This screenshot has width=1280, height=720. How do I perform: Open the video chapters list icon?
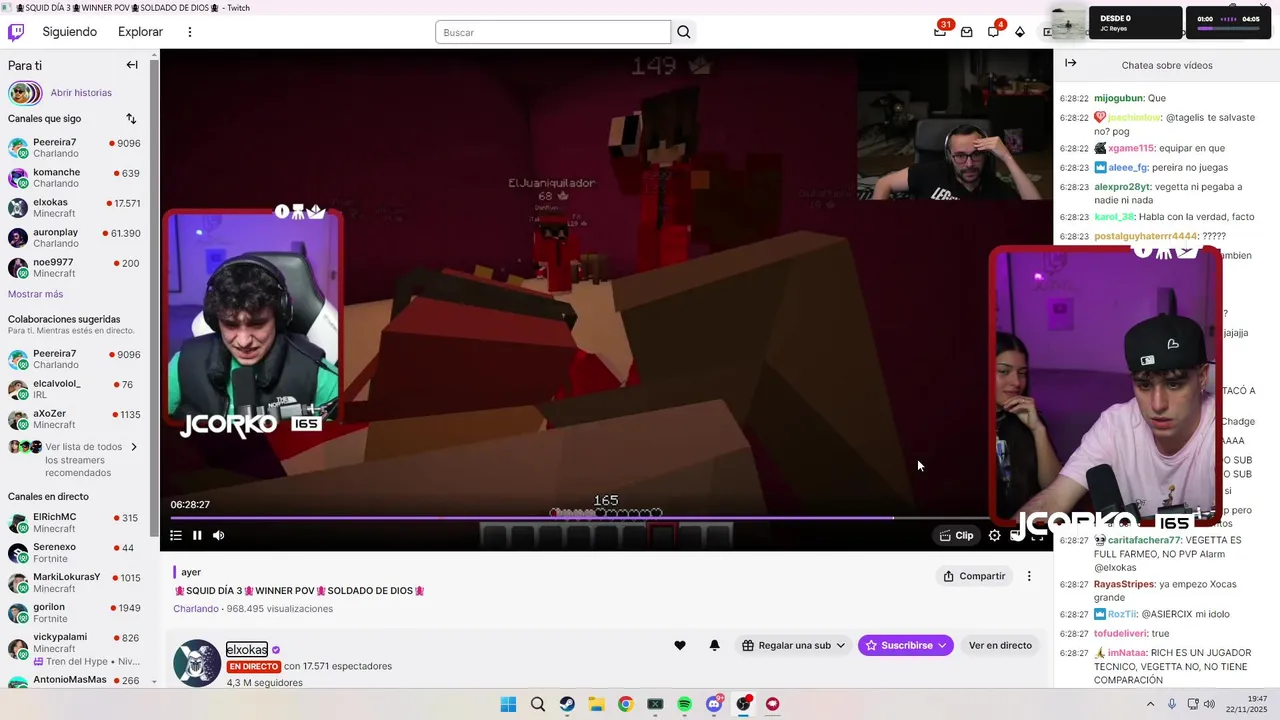click(176, 535)
